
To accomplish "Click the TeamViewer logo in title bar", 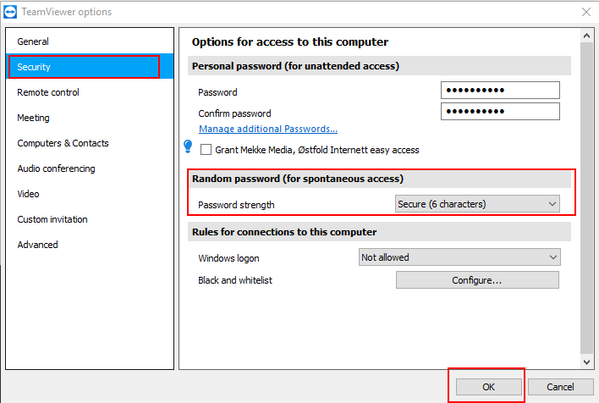I will (10, 12).
